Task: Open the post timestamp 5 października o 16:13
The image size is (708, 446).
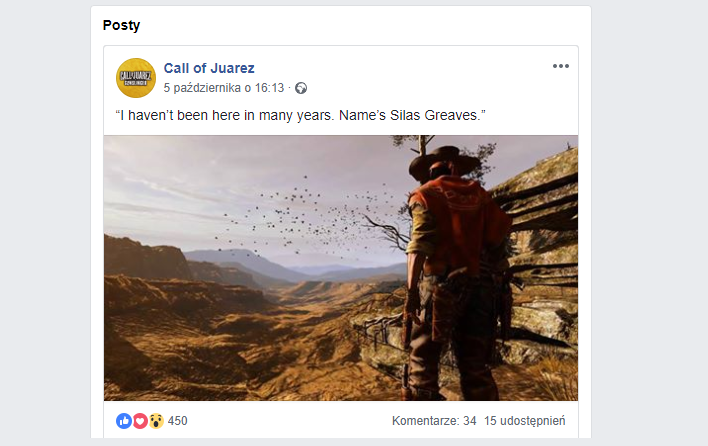Action: click(224, 88)
